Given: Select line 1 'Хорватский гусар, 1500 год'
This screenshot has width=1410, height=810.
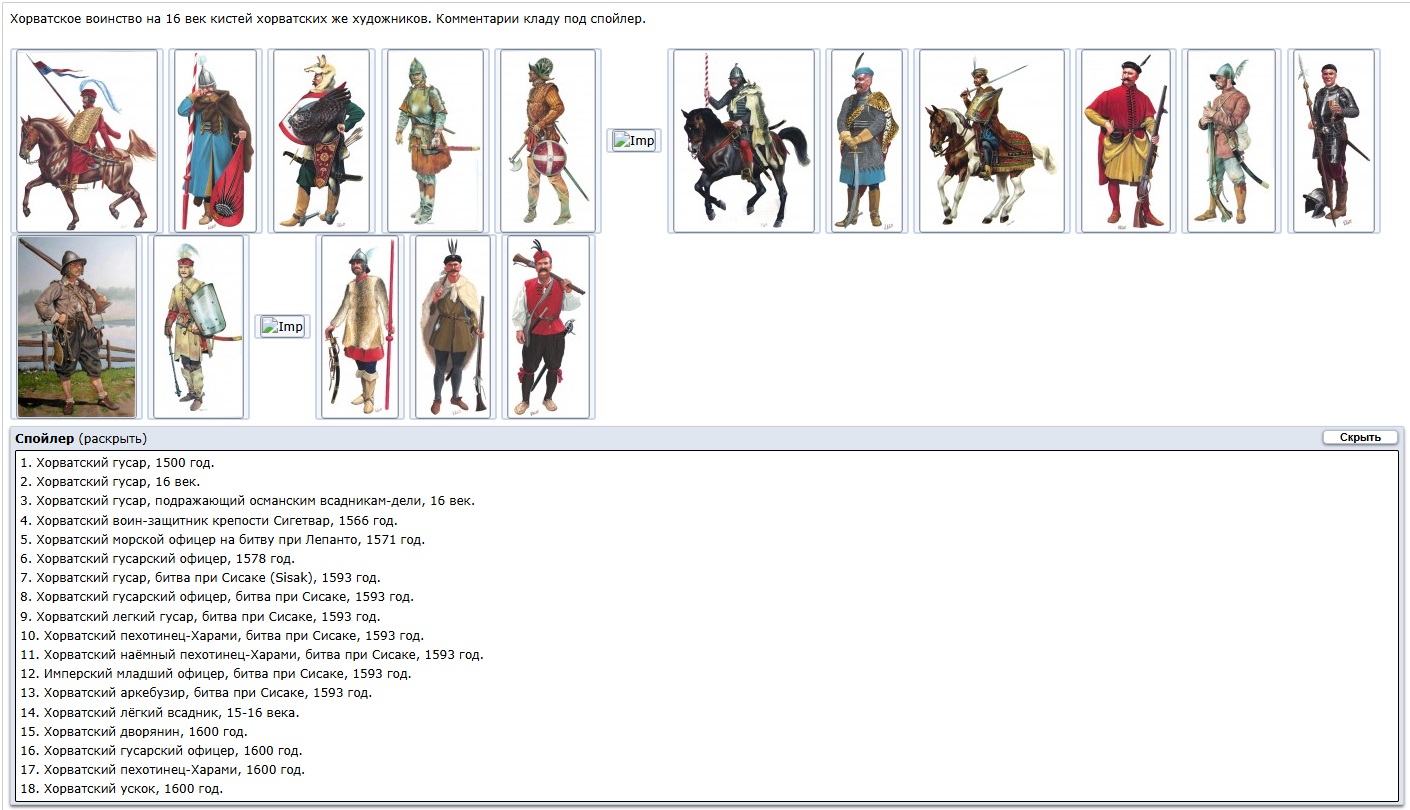Looking at the screenshot, I should [x=118, y=463].
